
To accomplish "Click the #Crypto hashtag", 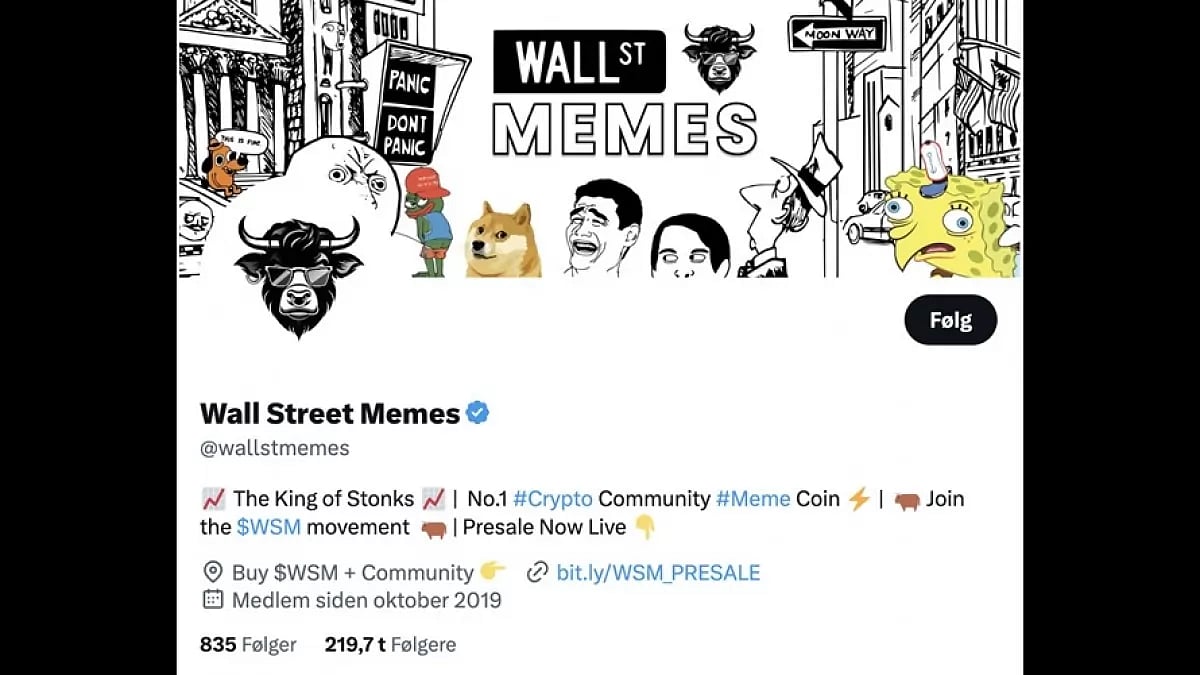I will pos(553,498).
